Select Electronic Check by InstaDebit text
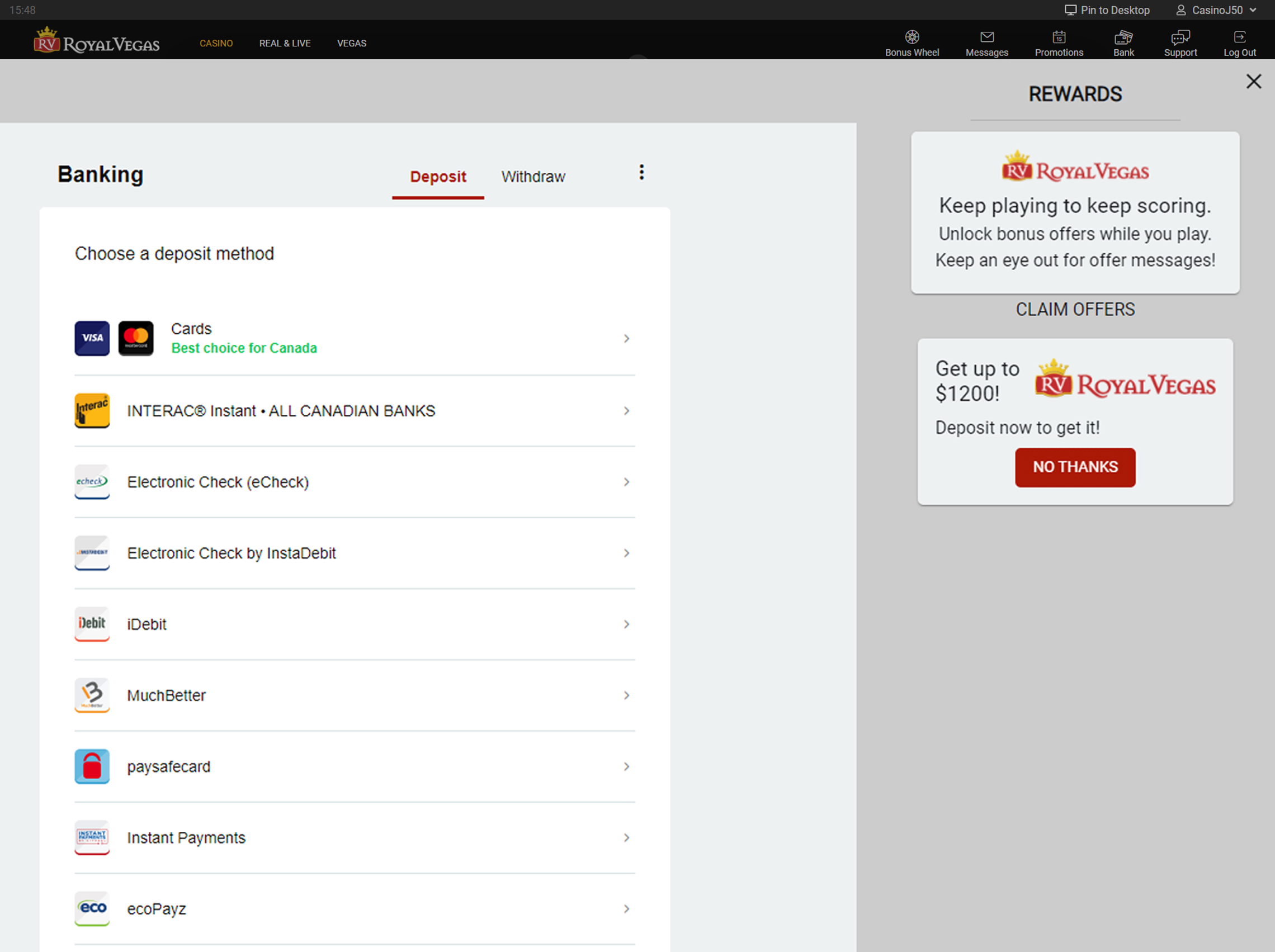The image size is (1275, 952). point(231,553)
